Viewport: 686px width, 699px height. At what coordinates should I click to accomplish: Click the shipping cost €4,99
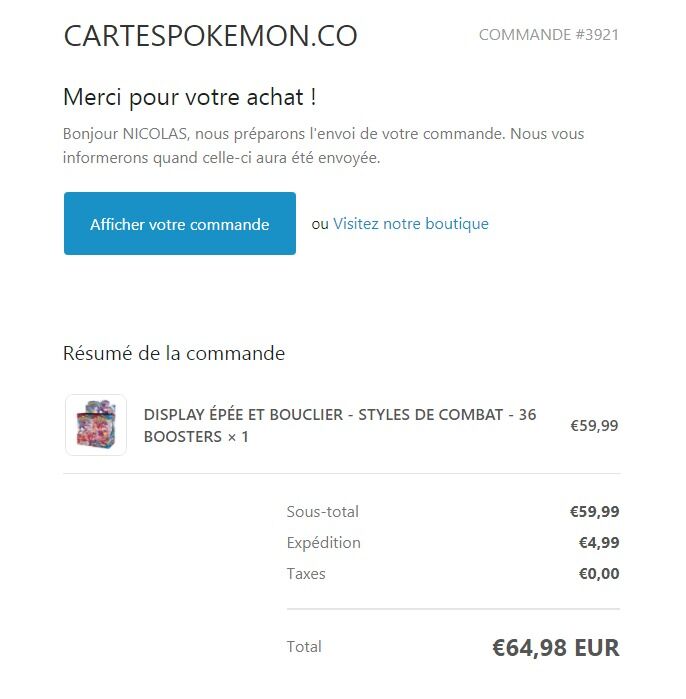599,543
